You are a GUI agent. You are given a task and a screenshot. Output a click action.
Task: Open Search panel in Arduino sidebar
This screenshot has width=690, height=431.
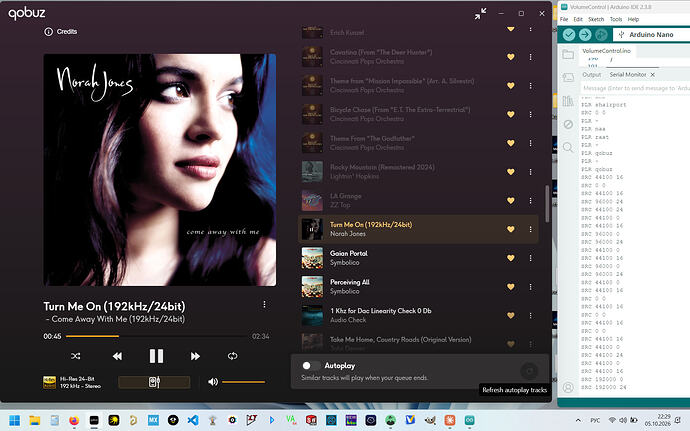tap(568, 147)
